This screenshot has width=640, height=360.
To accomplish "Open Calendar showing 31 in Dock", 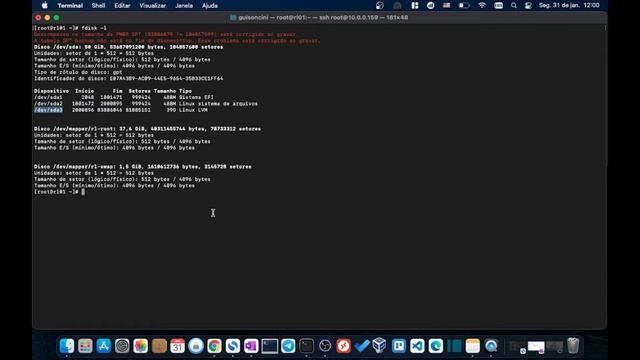I will [178, 346].
